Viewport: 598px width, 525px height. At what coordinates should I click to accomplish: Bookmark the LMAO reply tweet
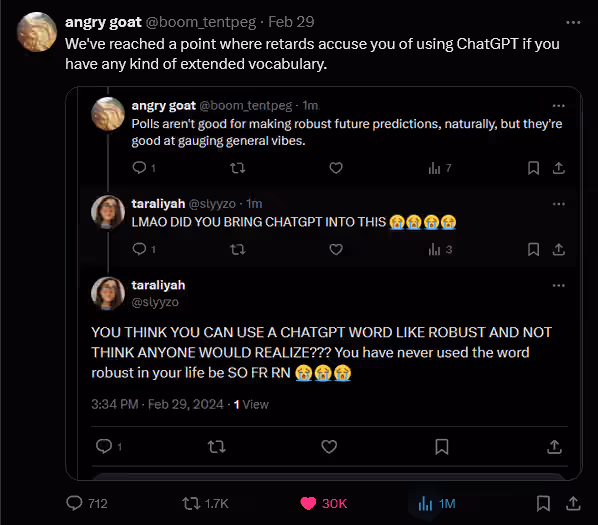533,249
